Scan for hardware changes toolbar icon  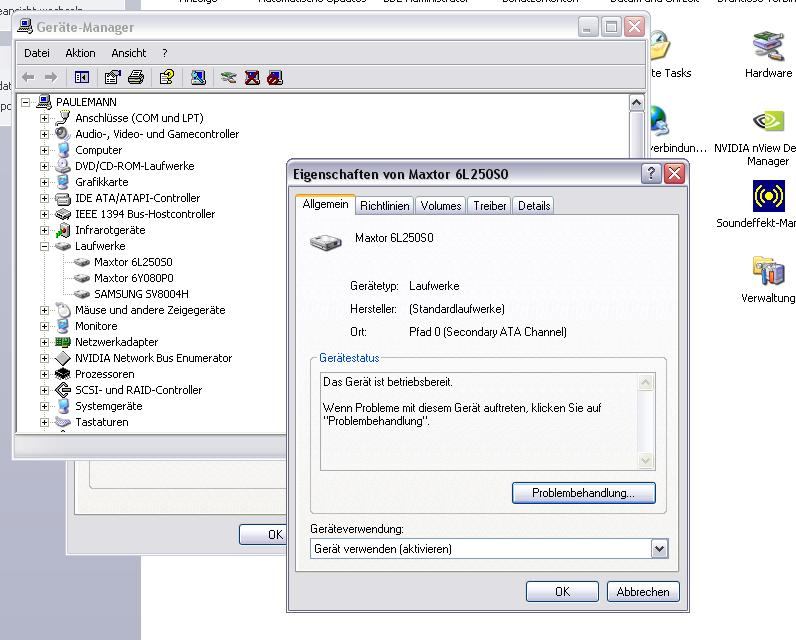[198, 78]
